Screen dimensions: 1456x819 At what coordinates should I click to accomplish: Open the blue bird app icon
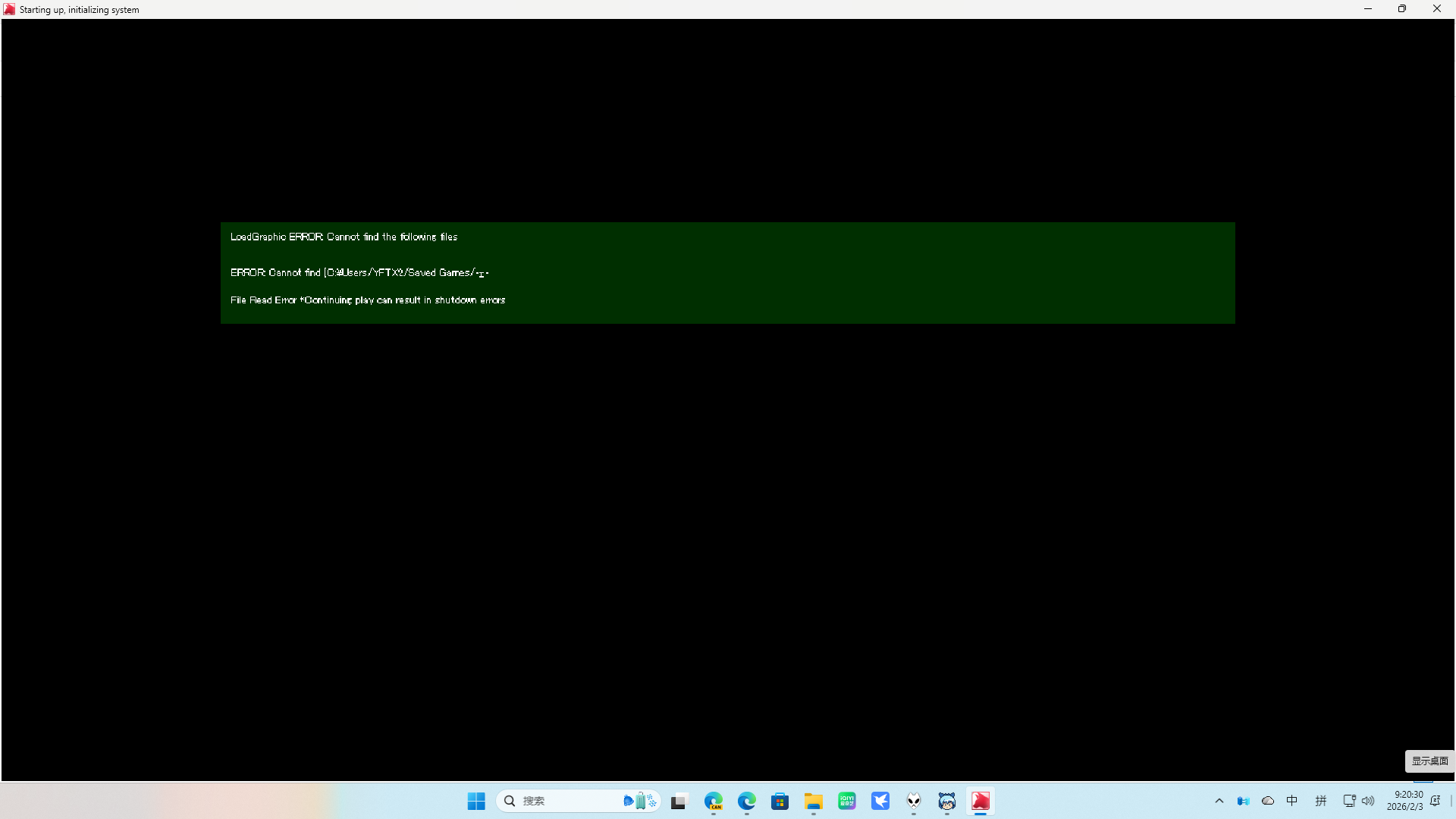[880, 801]
